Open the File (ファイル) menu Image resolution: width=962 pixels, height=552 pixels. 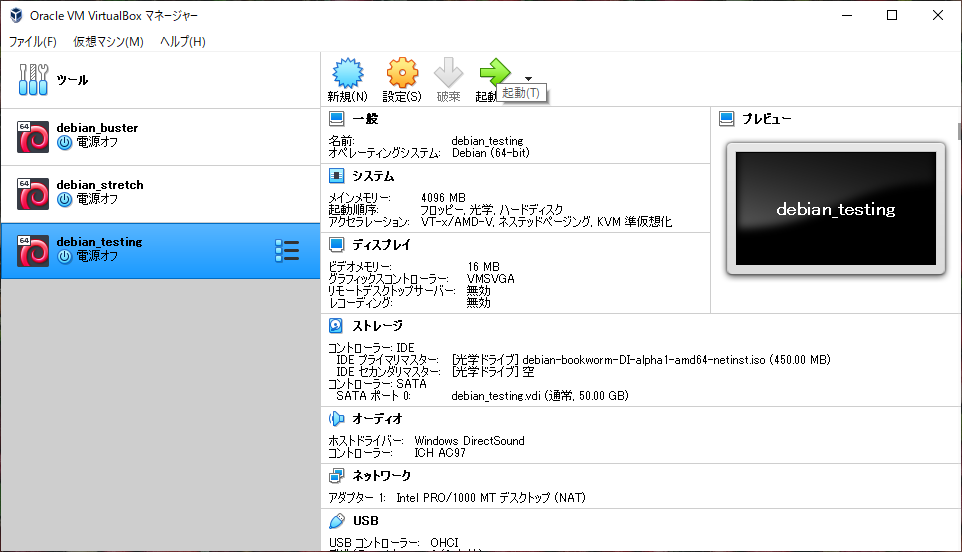click(x=33, y=42)
